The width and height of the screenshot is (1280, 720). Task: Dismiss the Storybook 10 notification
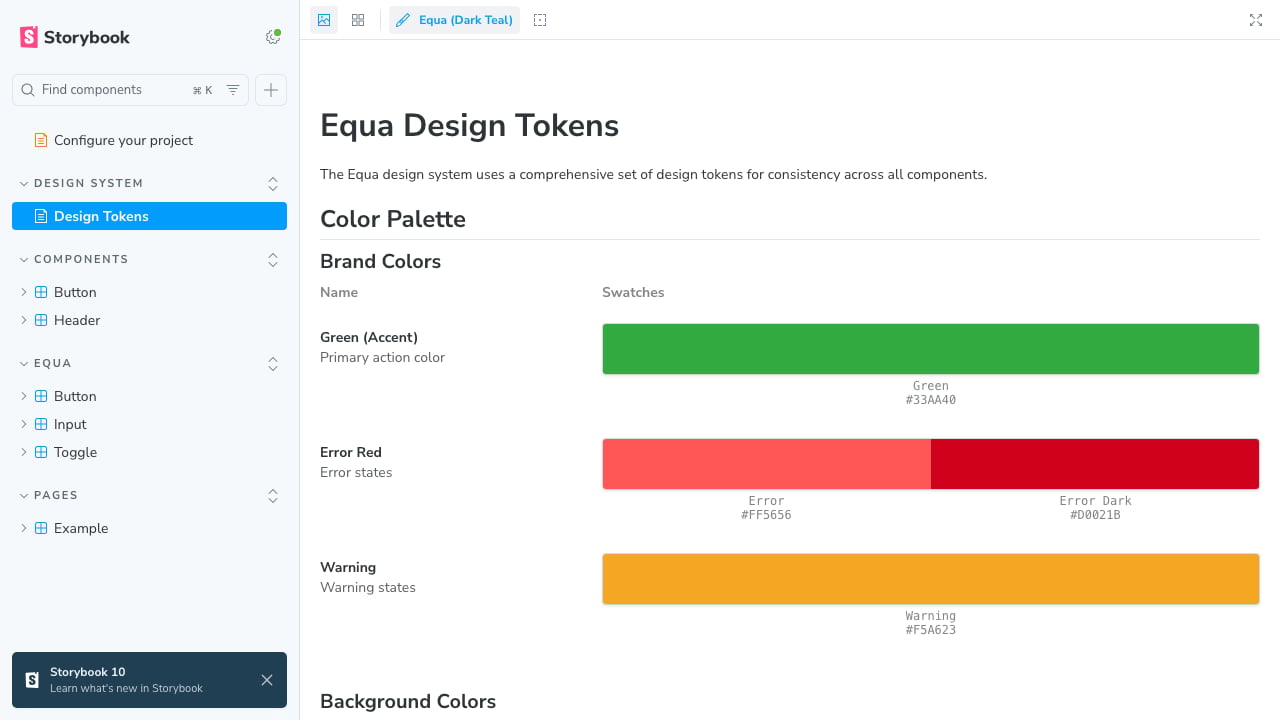(267, 680)
